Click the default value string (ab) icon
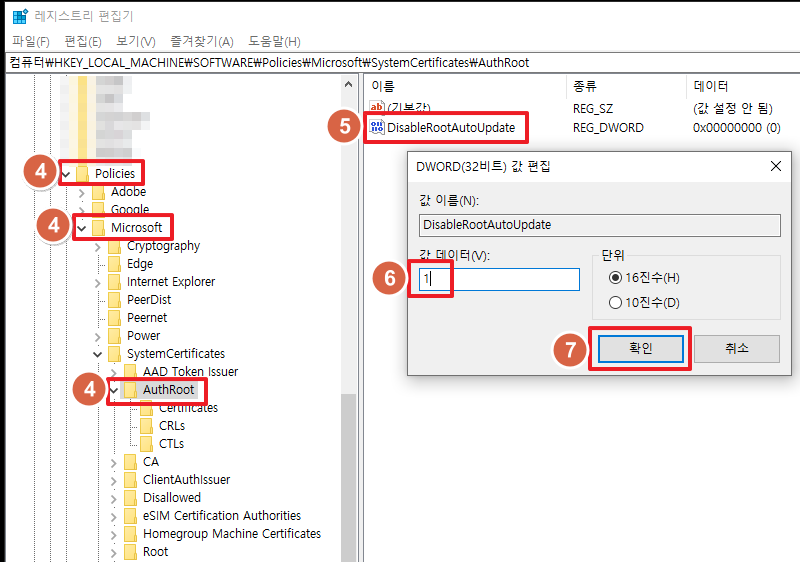Screen dimensions: 800x562 [x=377, y=106]
